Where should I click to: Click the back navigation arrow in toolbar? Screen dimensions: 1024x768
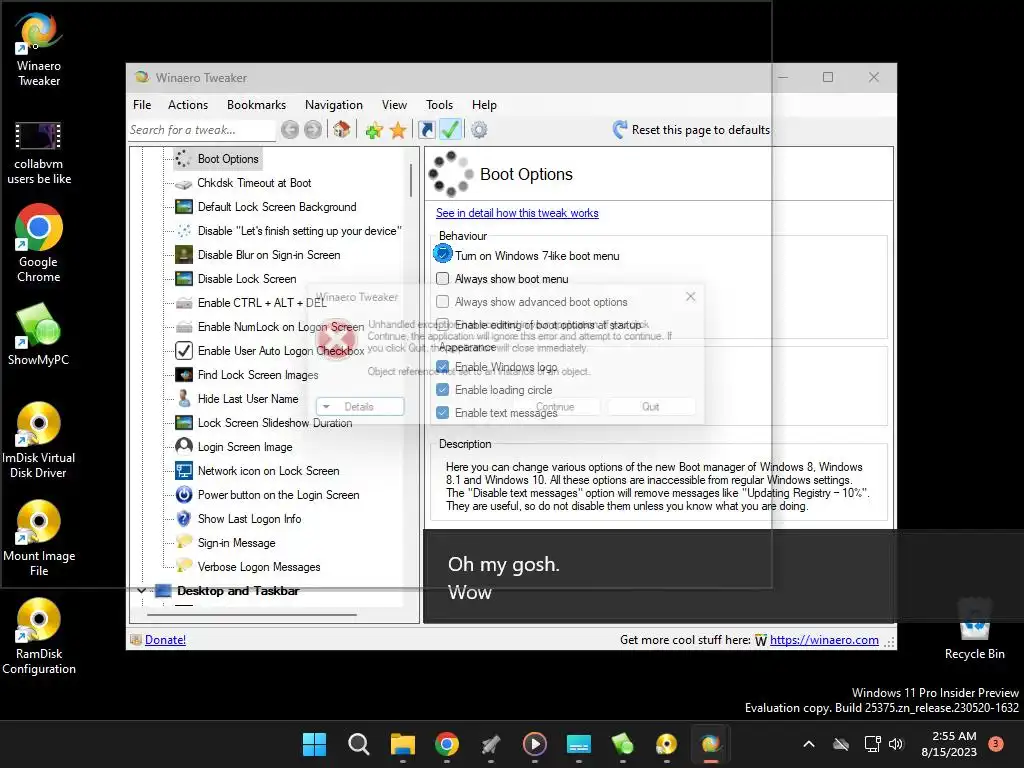[290, 130]
